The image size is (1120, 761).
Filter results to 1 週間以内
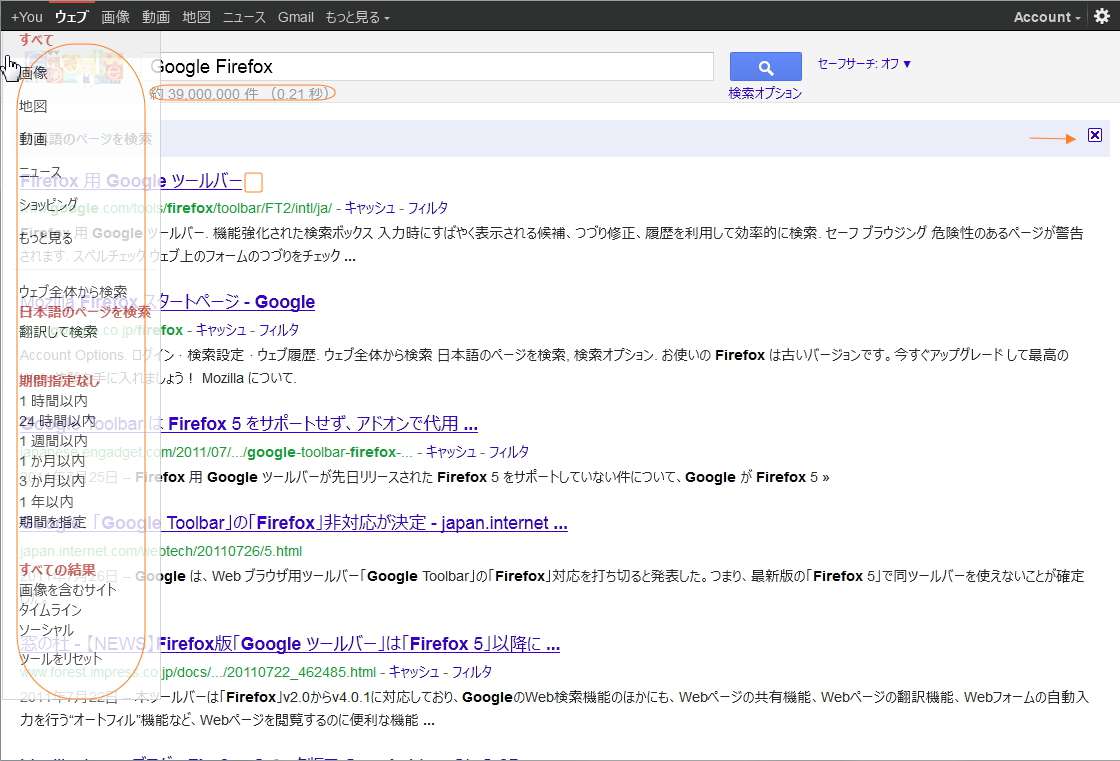(54, 441)
